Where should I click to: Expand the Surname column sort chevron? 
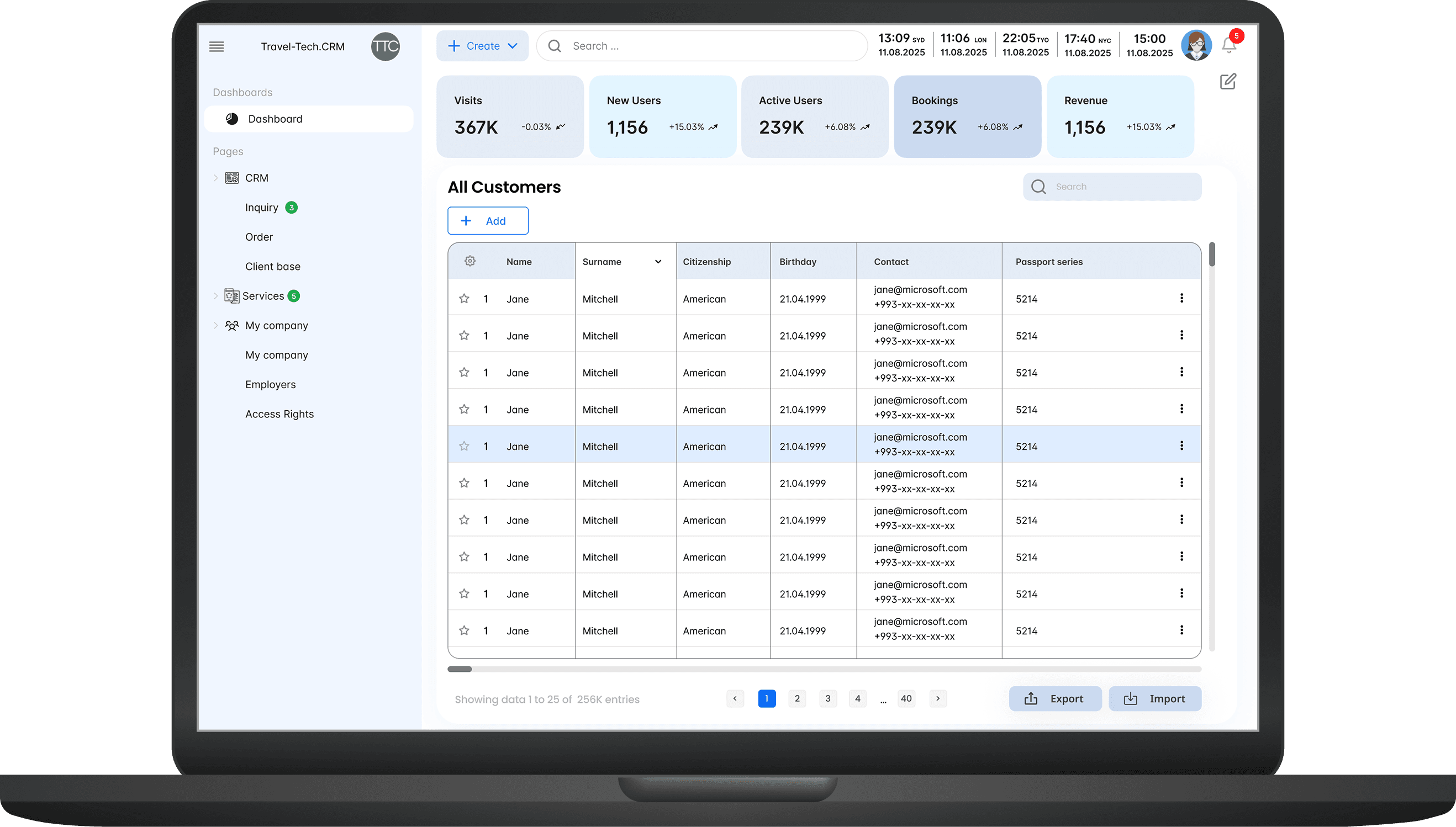[x=658, y=262]
